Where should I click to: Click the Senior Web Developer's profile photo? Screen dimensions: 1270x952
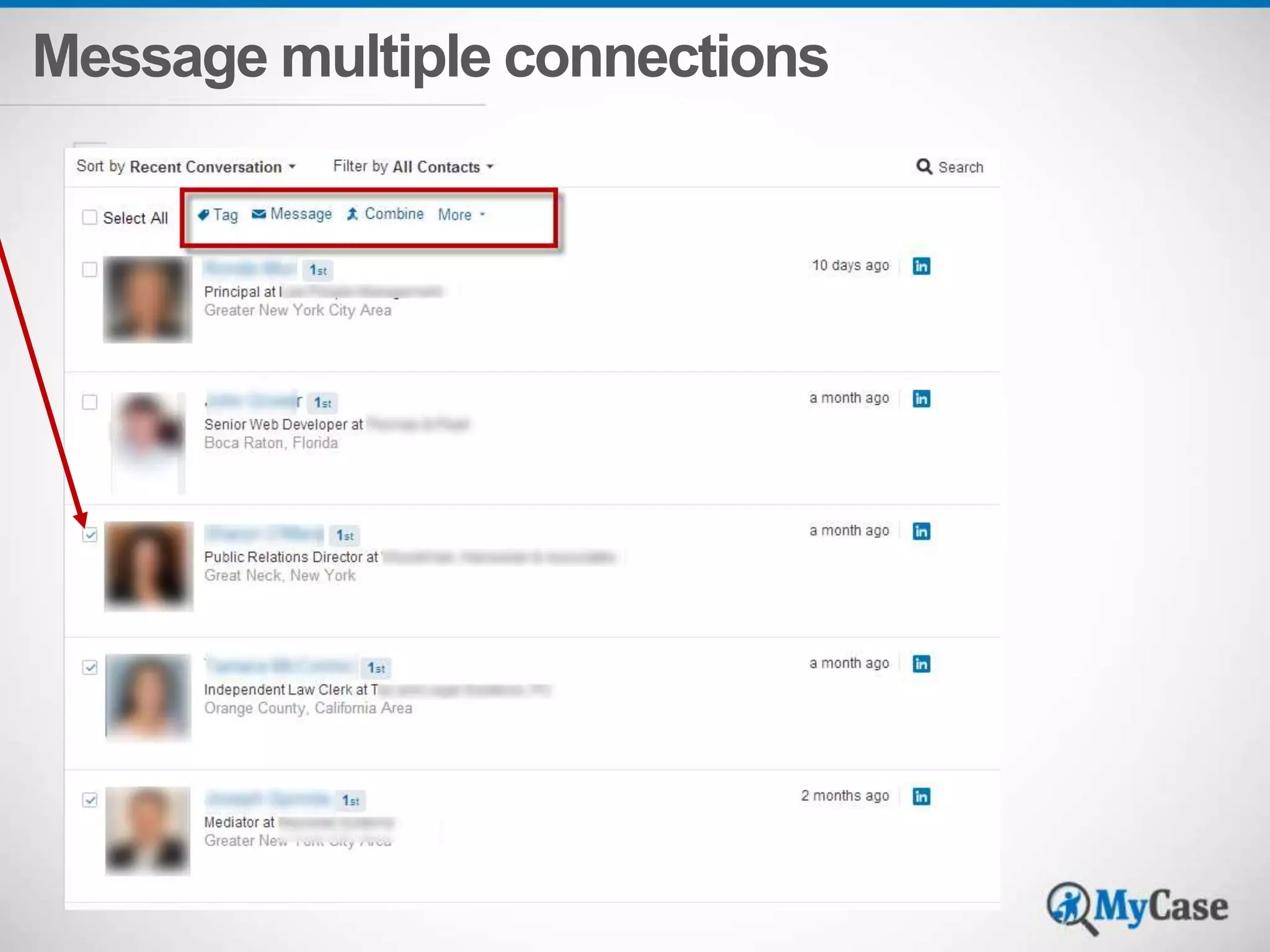(x=148, y=442)
